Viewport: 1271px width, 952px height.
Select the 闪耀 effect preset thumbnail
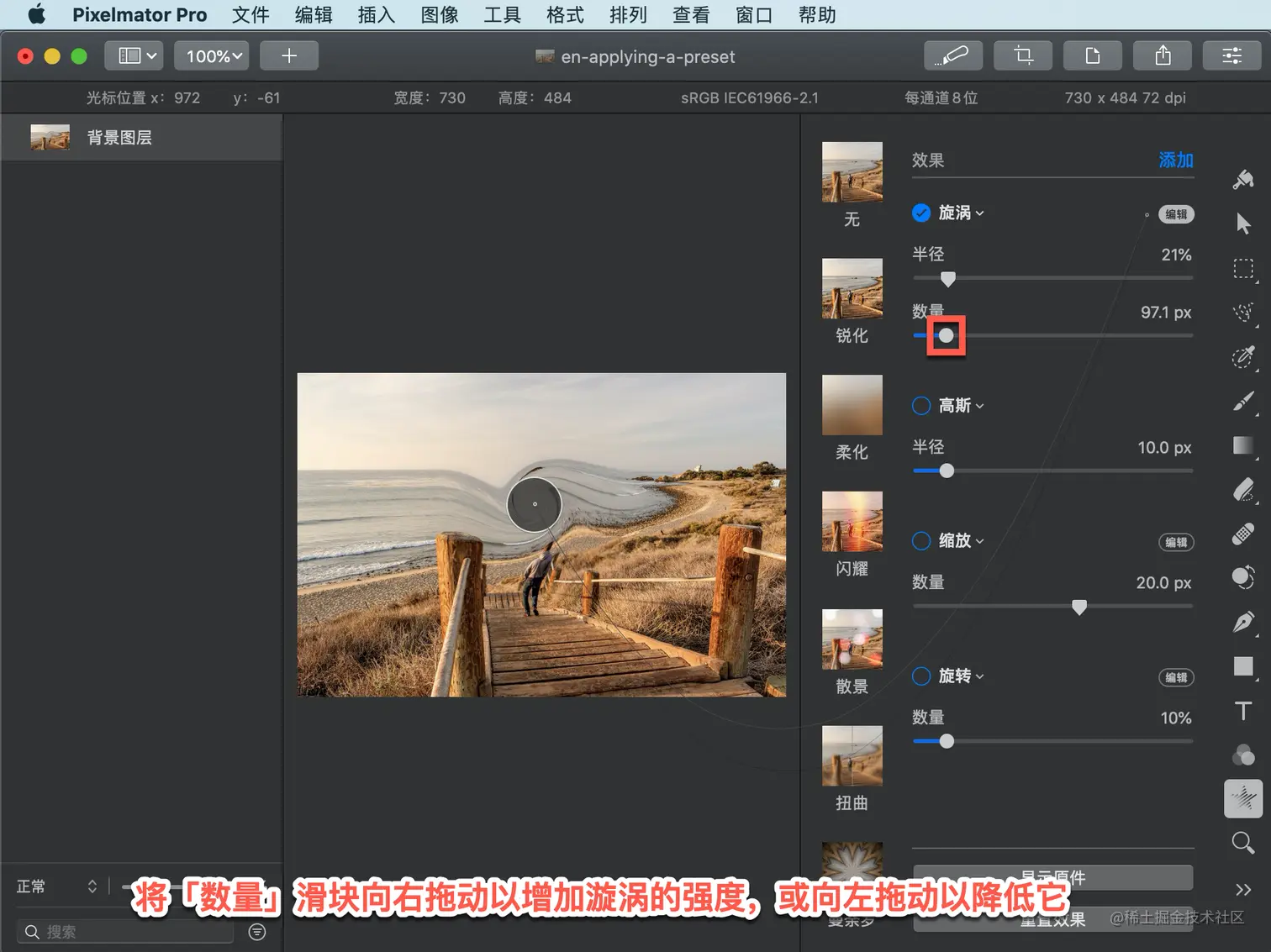pyautogui.click(x=852, y=522)
